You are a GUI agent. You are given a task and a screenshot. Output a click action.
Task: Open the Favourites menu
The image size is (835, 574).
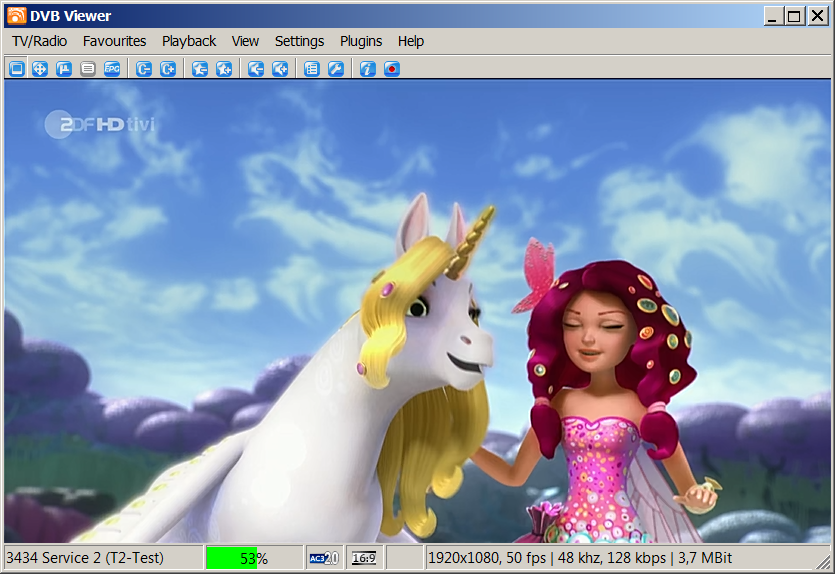click(x=114, y=41)
